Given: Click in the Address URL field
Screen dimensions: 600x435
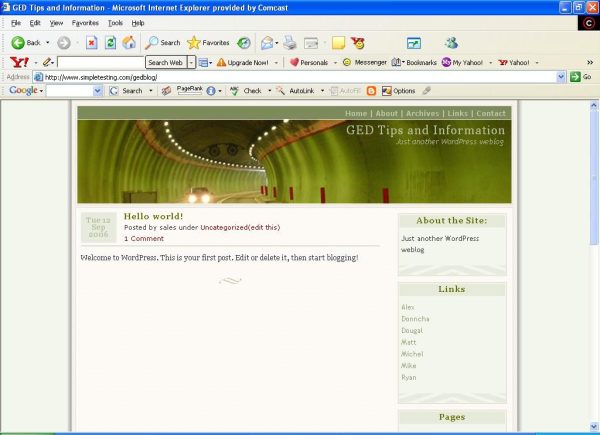Looking at the screenshot, I should [295, 77].
